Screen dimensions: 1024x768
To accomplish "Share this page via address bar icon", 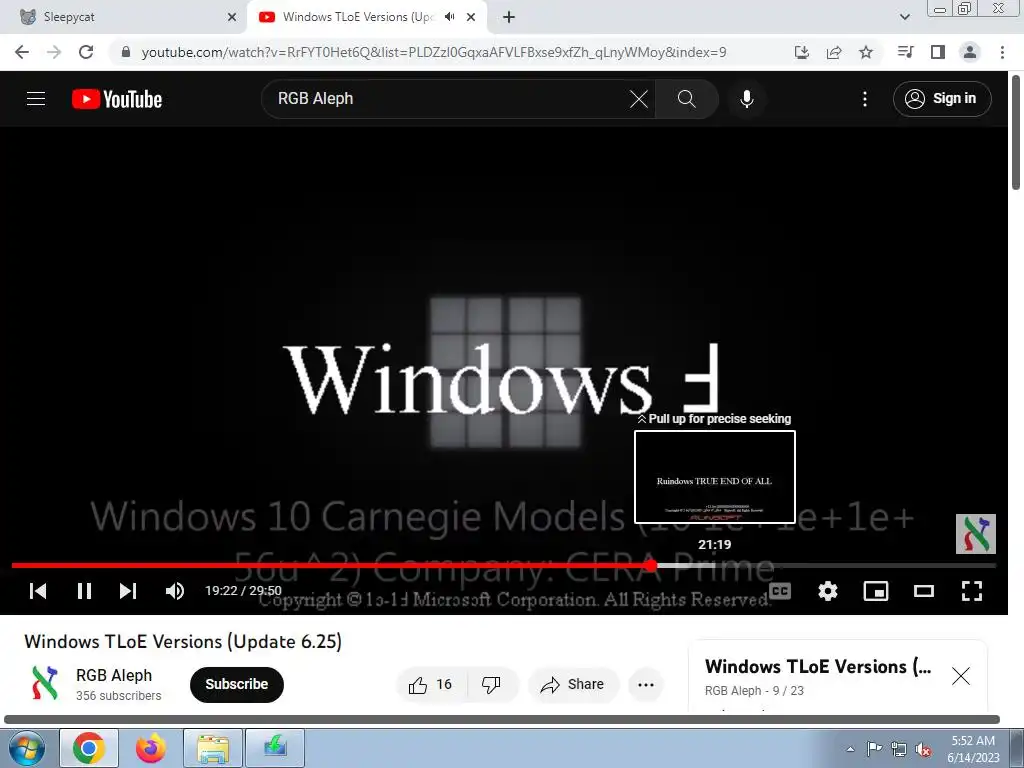I will 834,52.
